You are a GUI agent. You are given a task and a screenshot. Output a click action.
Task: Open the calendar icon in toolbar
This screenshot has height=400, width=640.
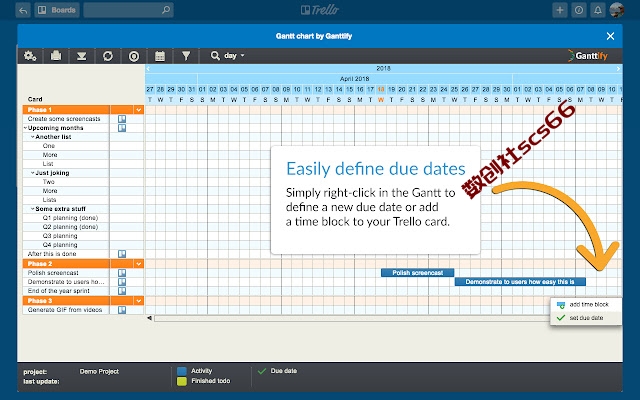[160, 56]
